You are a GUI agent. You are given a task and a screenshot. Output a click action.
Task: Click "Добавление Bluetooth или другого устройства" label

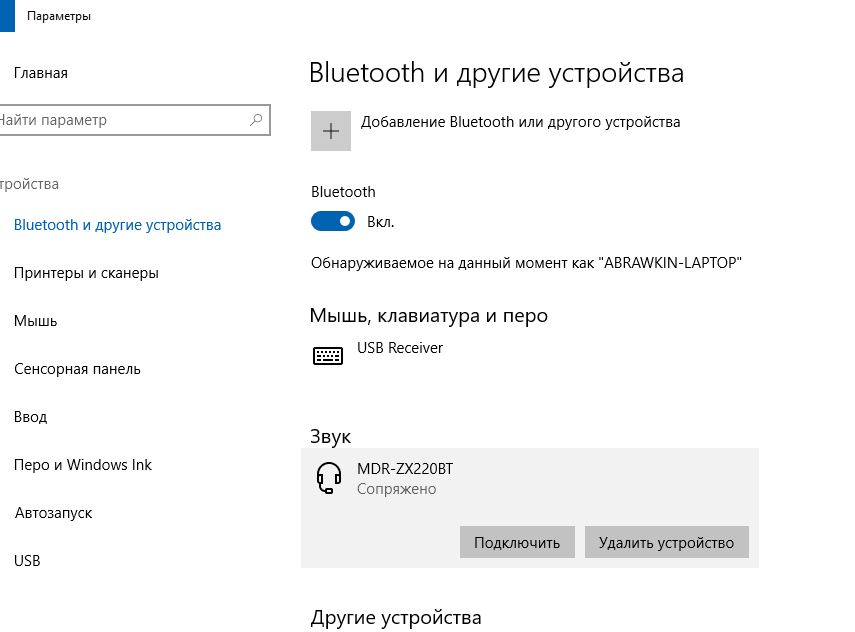[520, 122]
